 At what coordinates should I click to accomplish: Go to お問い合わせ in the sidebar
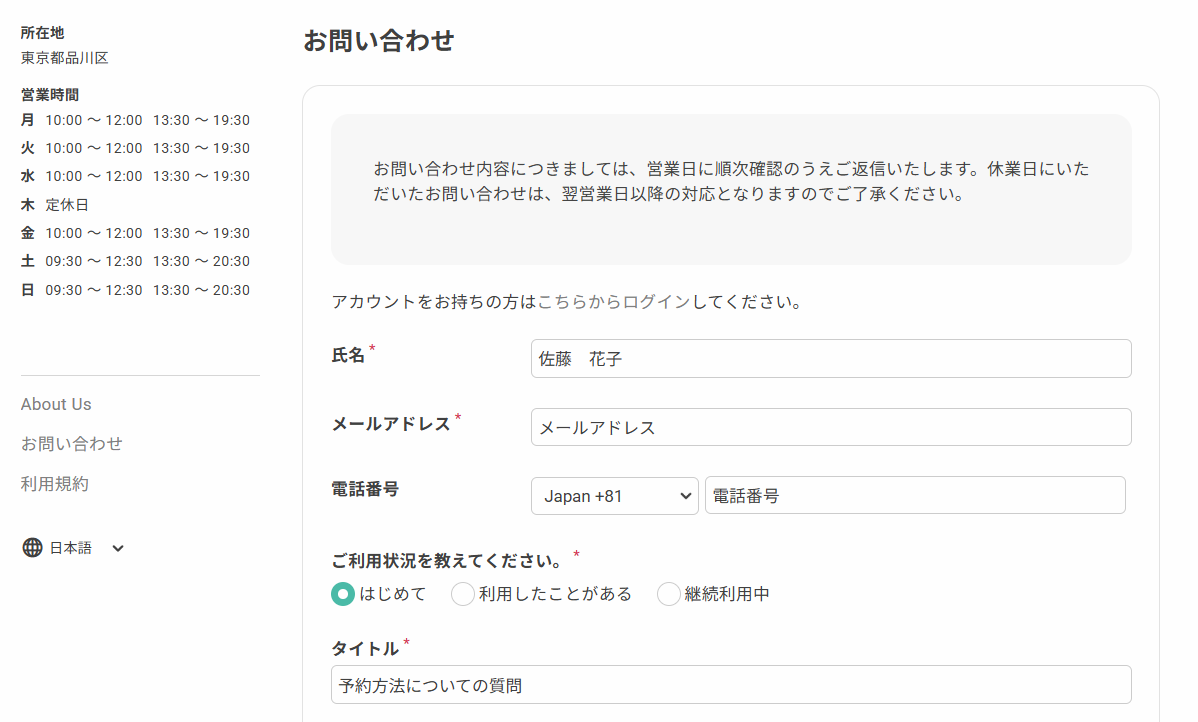coord(72,444)
